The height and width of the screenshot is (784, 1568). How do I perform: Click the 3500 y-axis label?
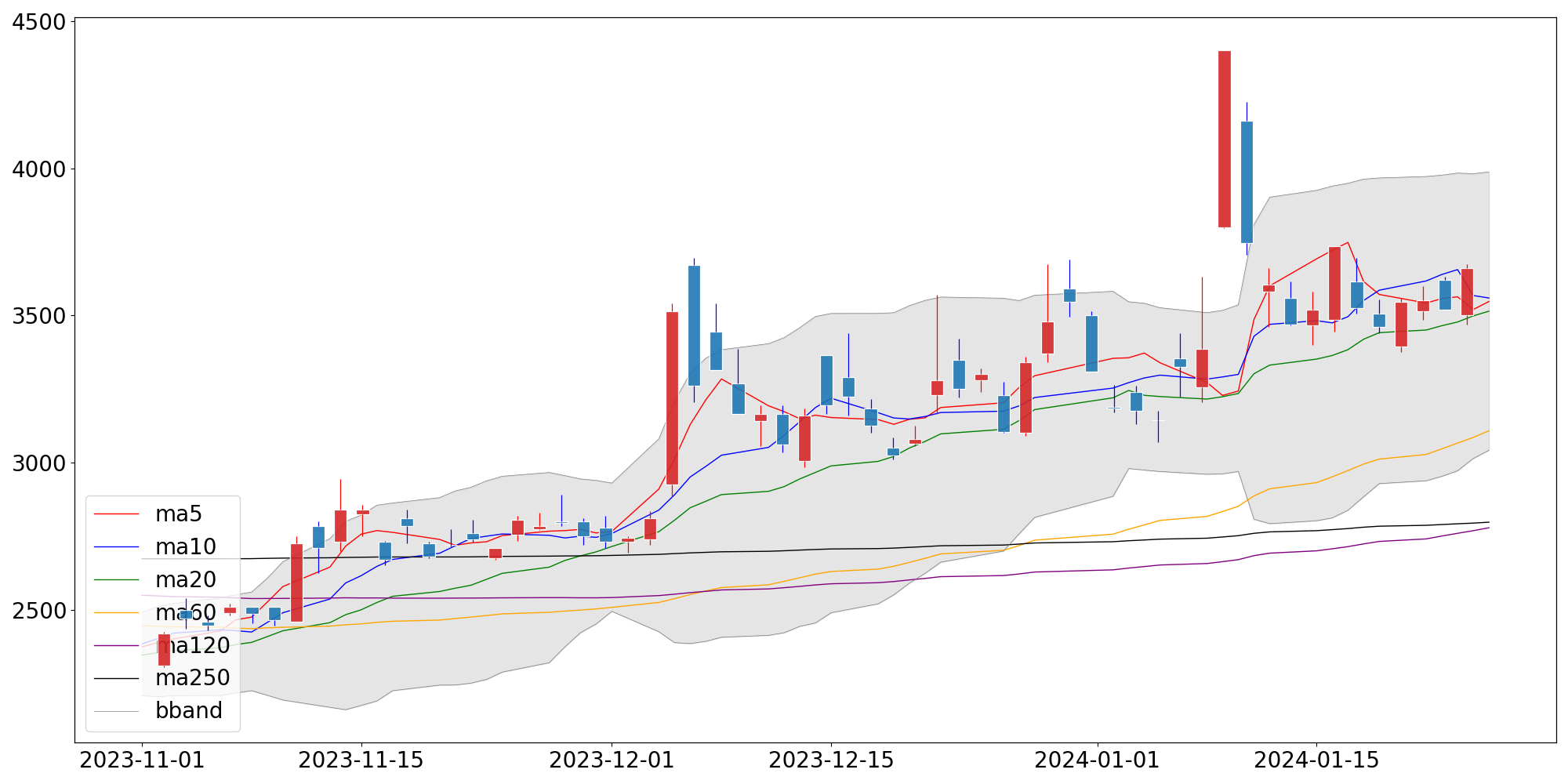coord(39,316)
